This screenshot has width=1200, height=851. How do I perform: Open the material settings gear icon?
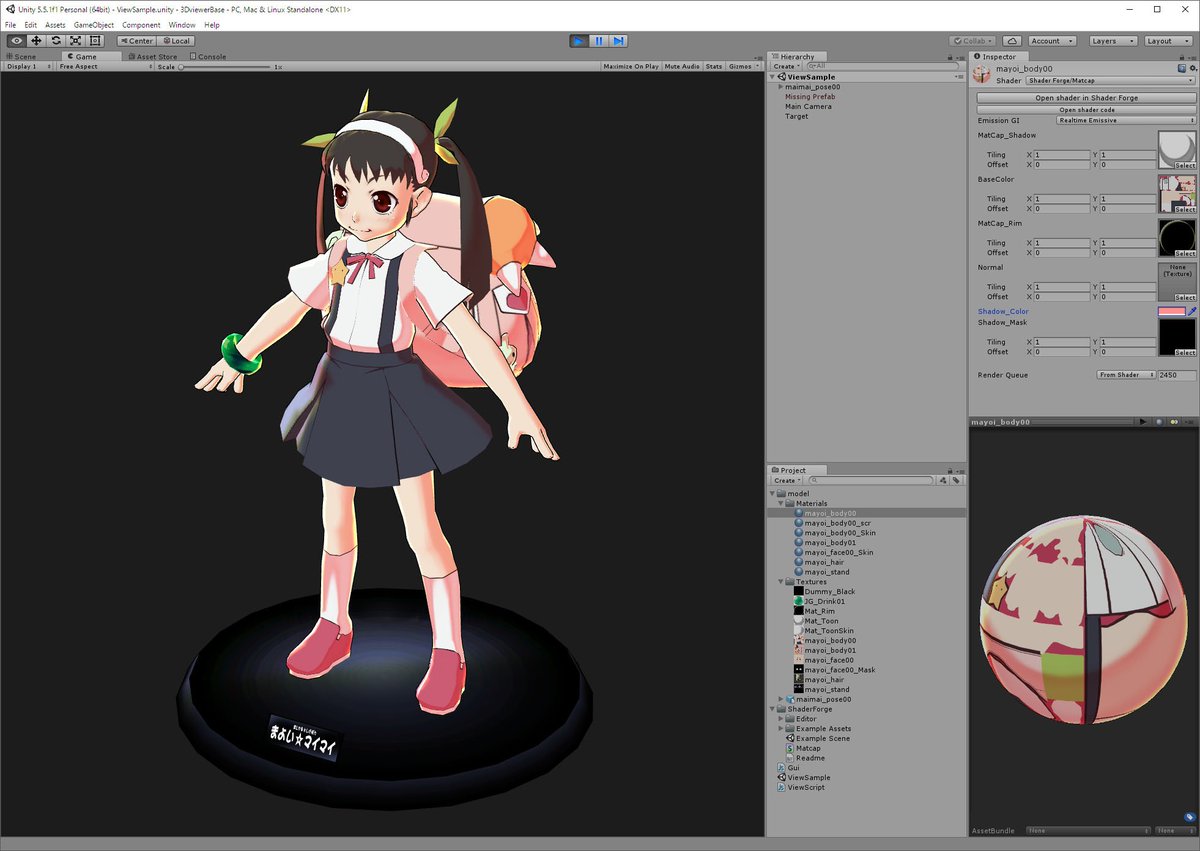[1192, 68]
